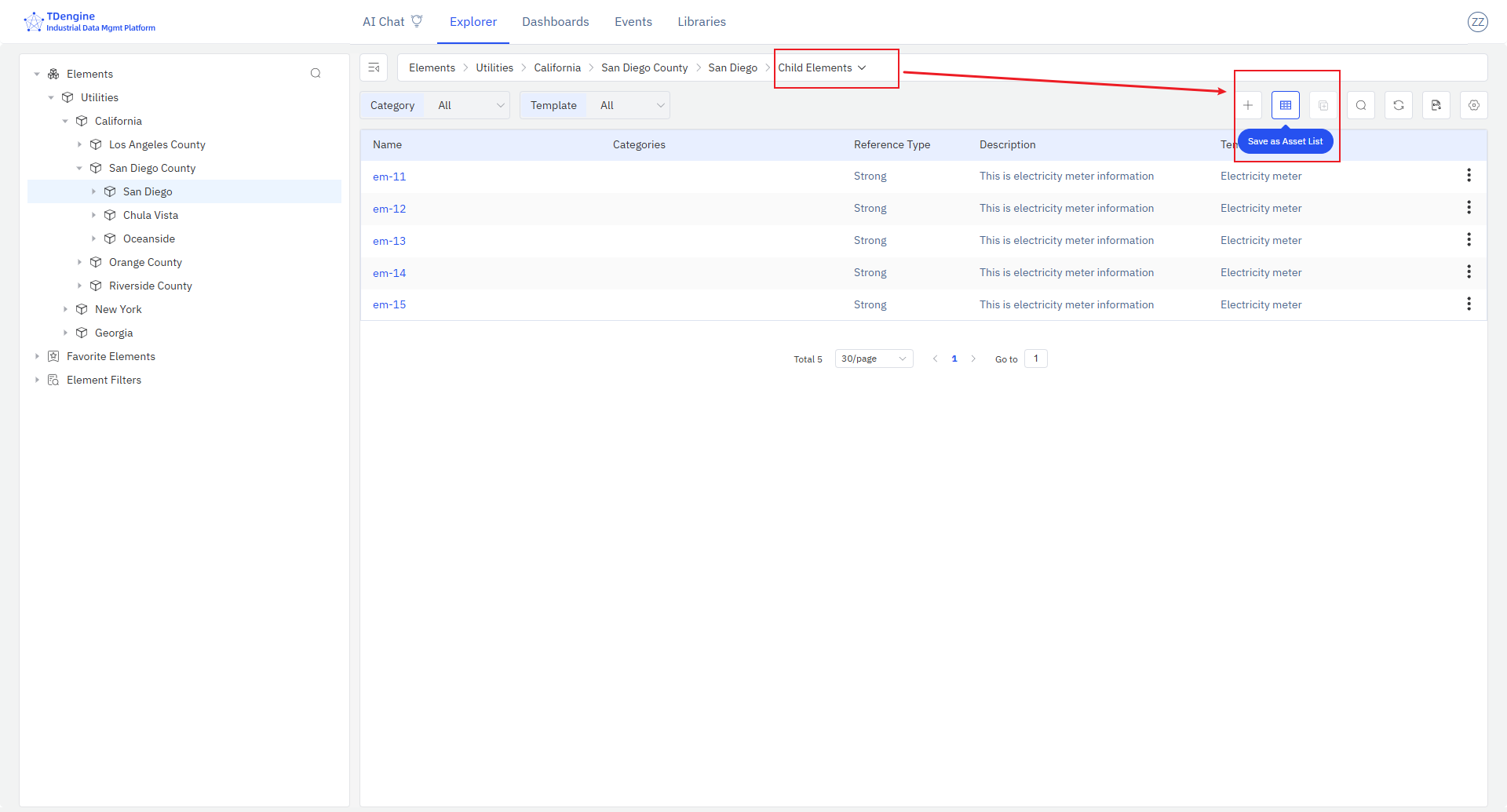Expand the Los Angeles County tree node
This screenshot has height=812, width=1507.
click(79, 144)
